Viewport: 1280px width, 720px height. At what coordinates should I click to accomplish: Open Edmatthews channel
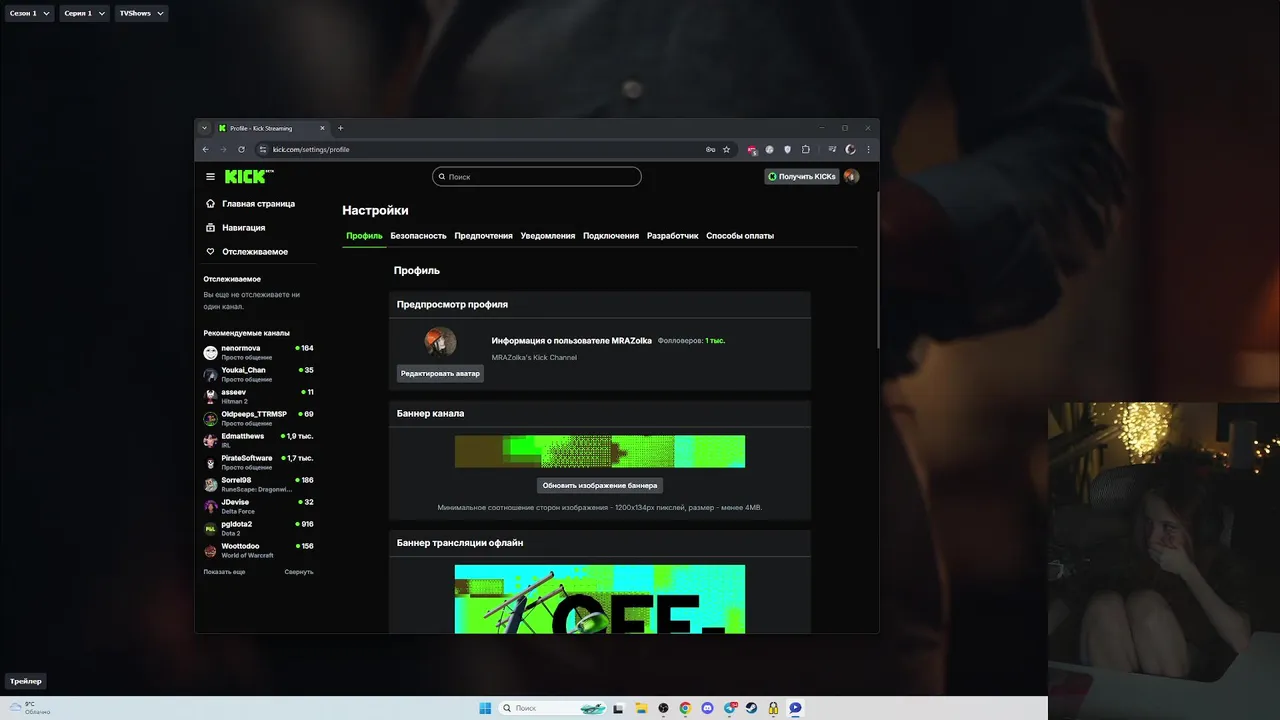click(259, 440)
